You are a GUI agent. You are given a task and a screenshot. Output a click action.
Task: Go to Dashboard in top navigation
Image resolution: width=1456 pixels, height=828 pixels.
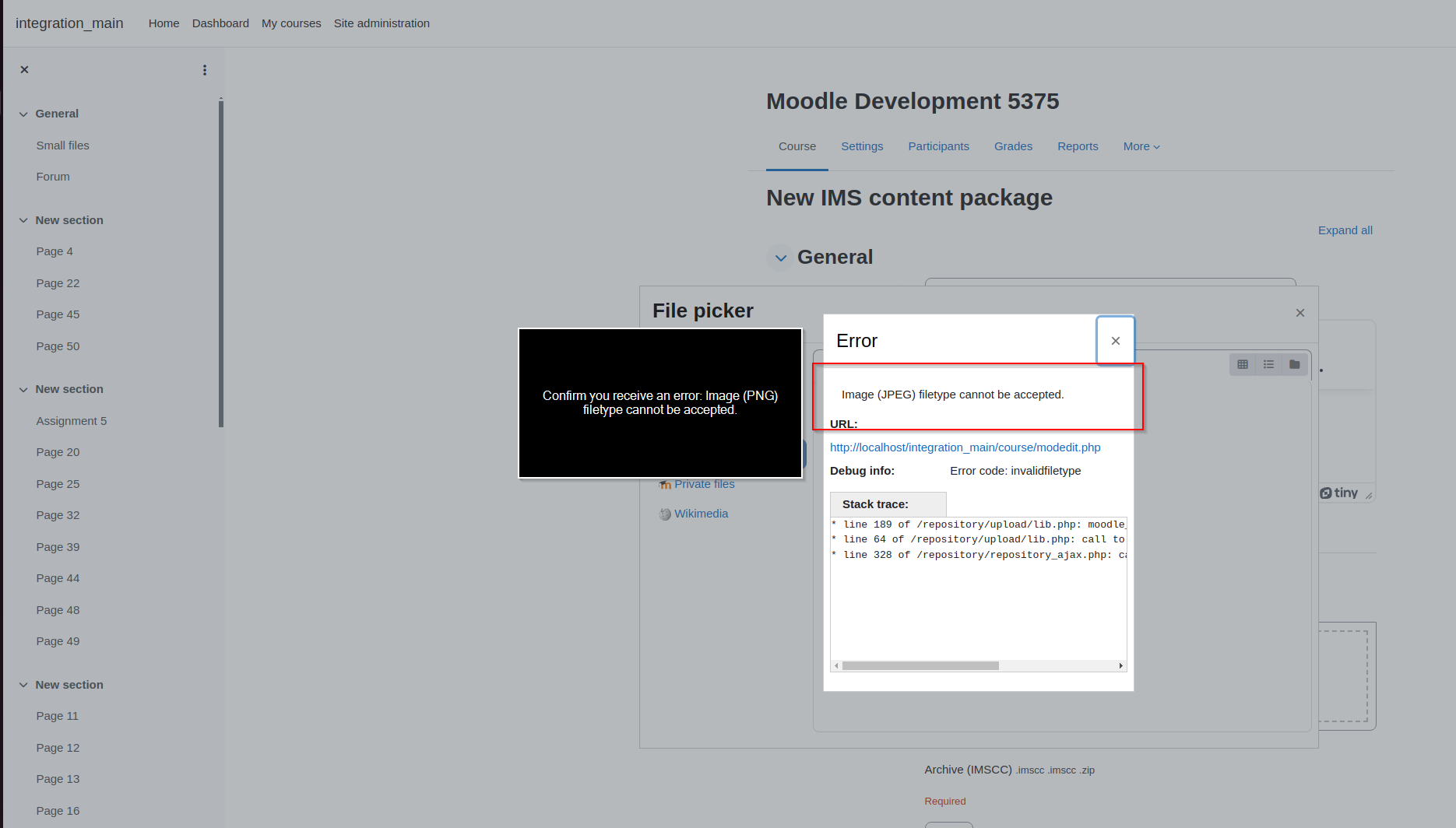pyautogui.click(x=220, y=23)
